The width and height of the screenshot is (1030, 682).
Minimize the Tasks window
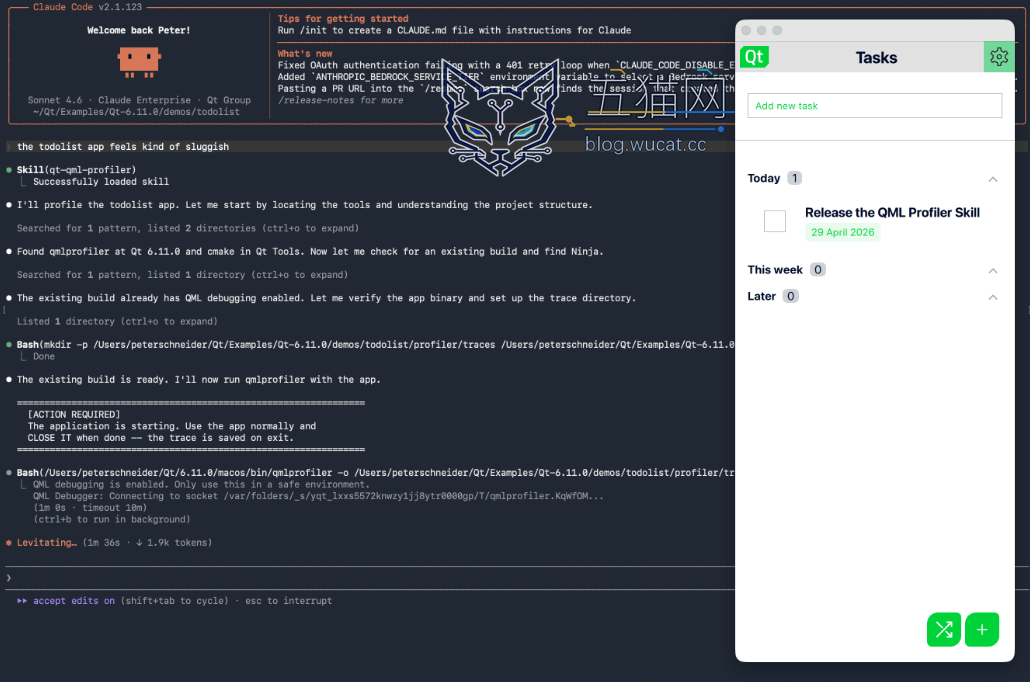point(761,30)
